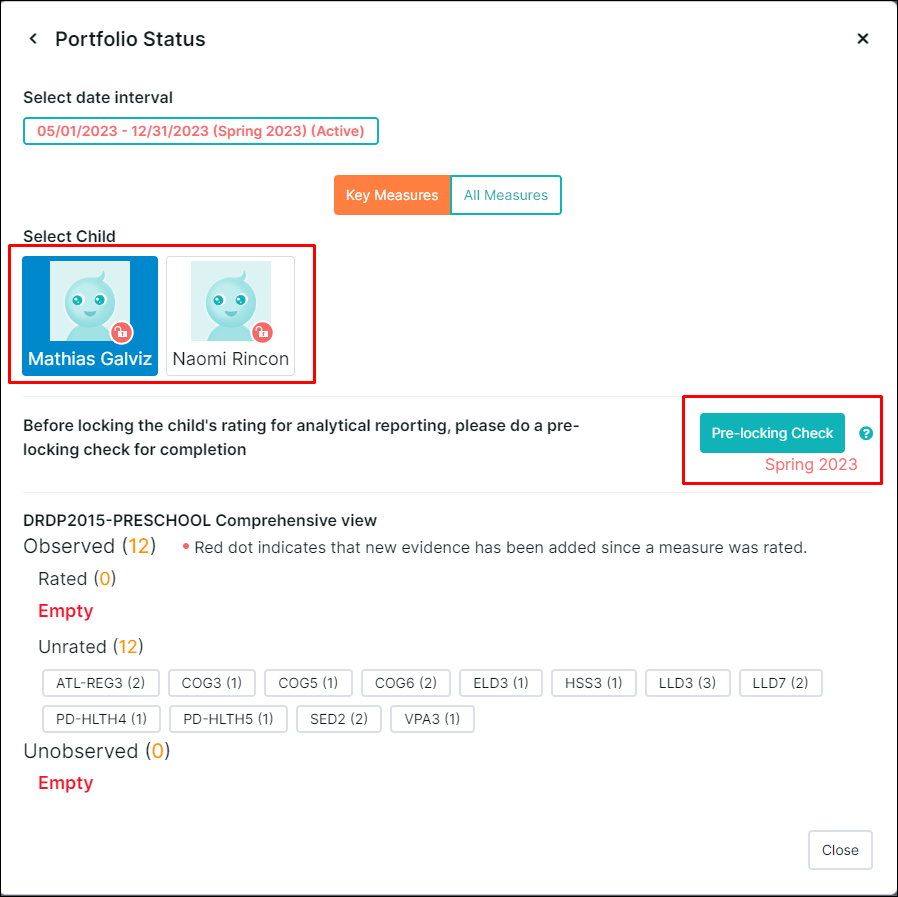Switch to Key Measures view
Image resolution: width=898 pixels, height=897 pixels.
click(392, 195)
